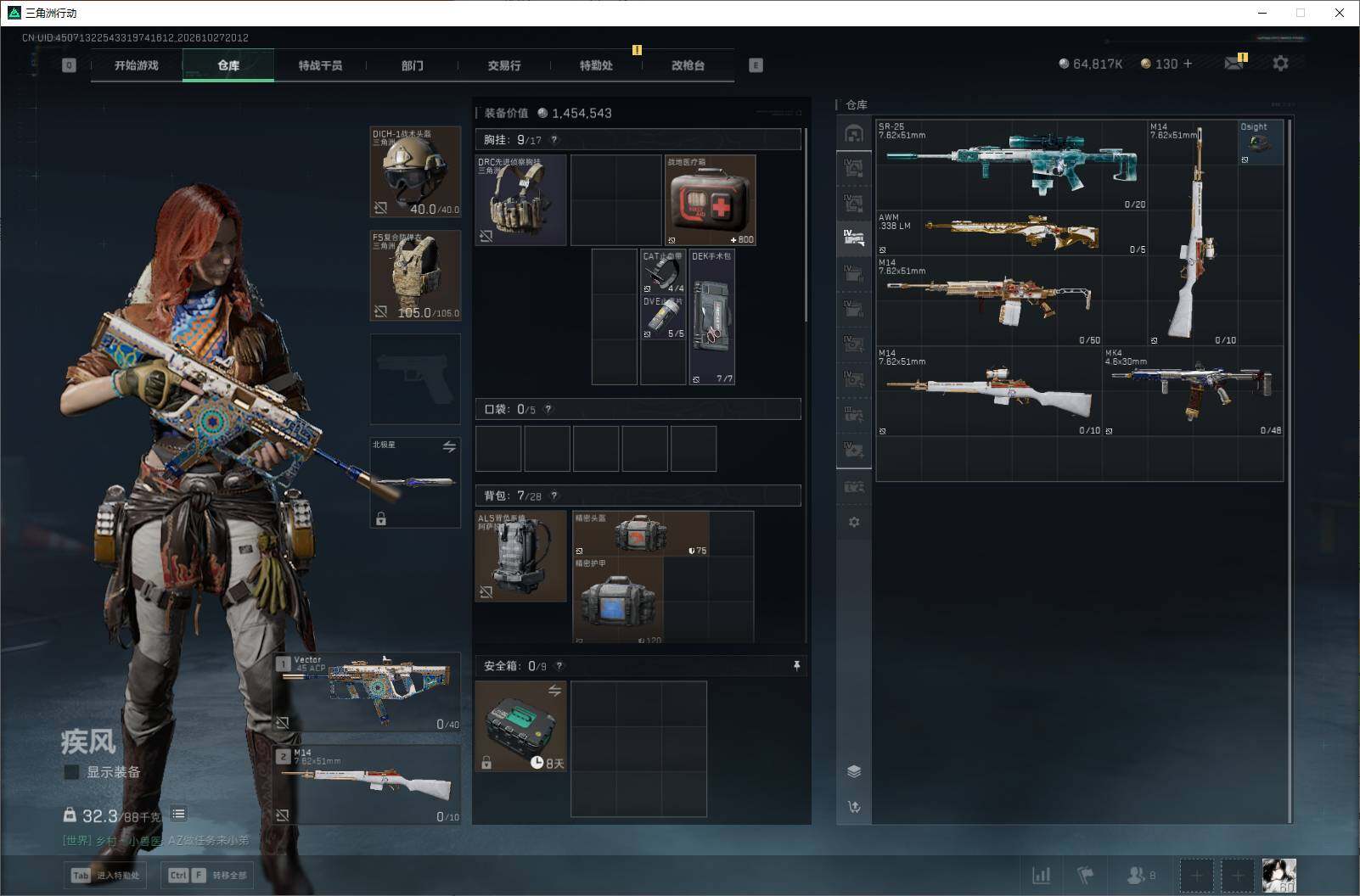Click the empty pistol slot
This screenshot has height=896, width=1360.
[x=415, y=378]
